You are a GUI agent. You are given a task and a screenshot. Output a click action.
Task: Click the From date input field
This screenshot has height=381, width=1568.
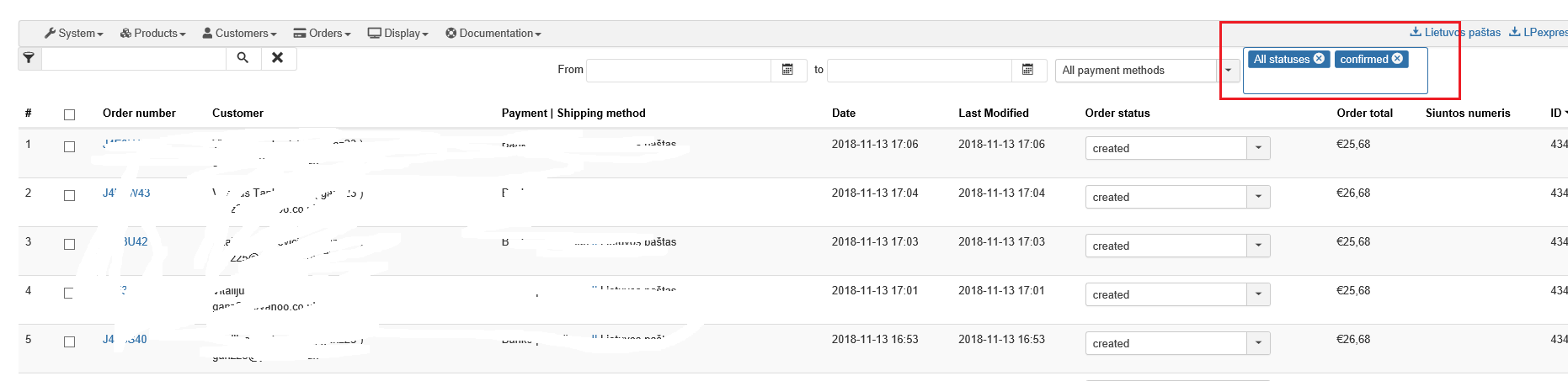[x=679, y=70]
